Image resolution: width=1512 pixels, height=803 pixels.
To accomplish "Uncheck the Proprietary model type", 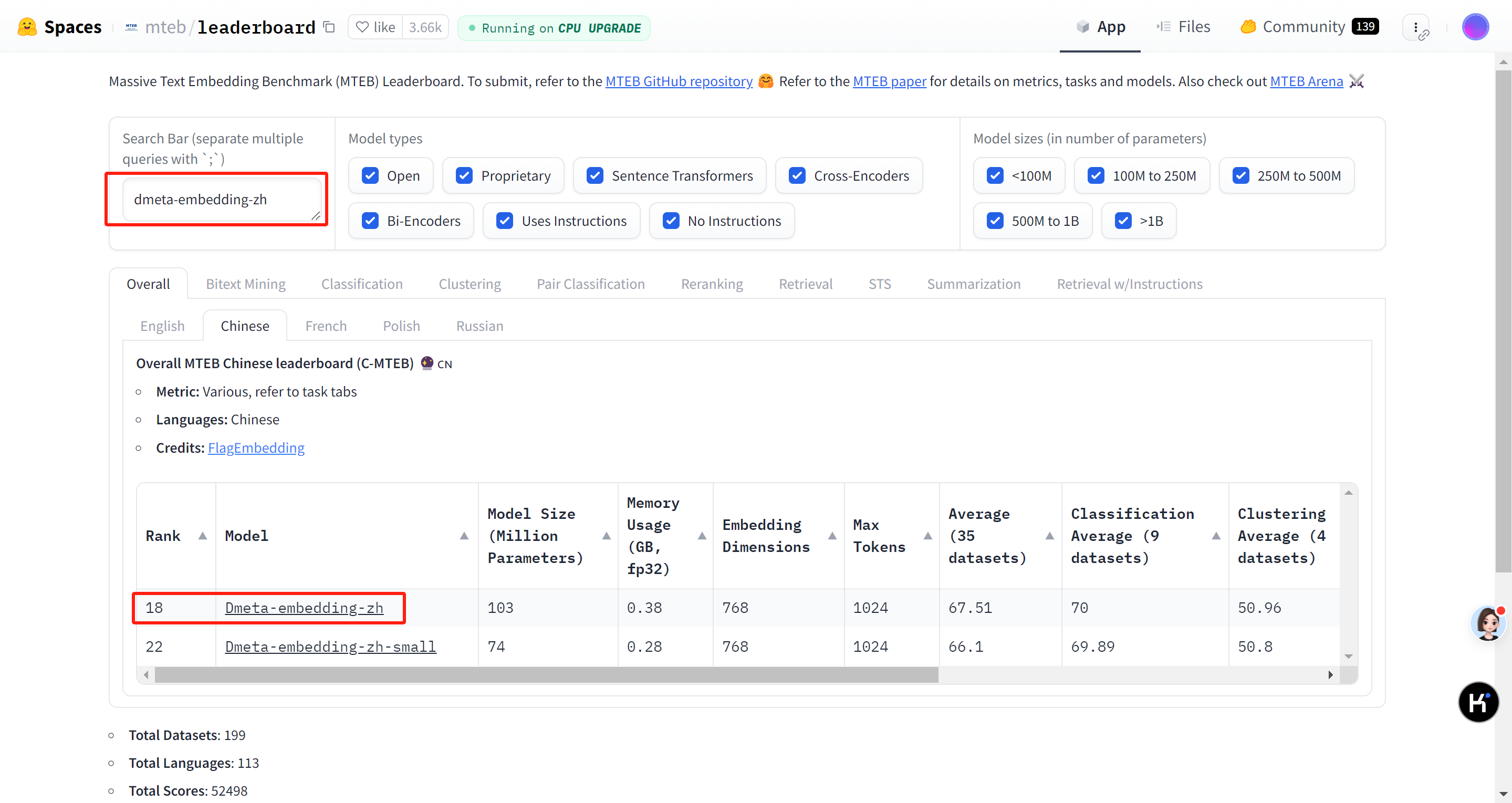I will 464,175.
